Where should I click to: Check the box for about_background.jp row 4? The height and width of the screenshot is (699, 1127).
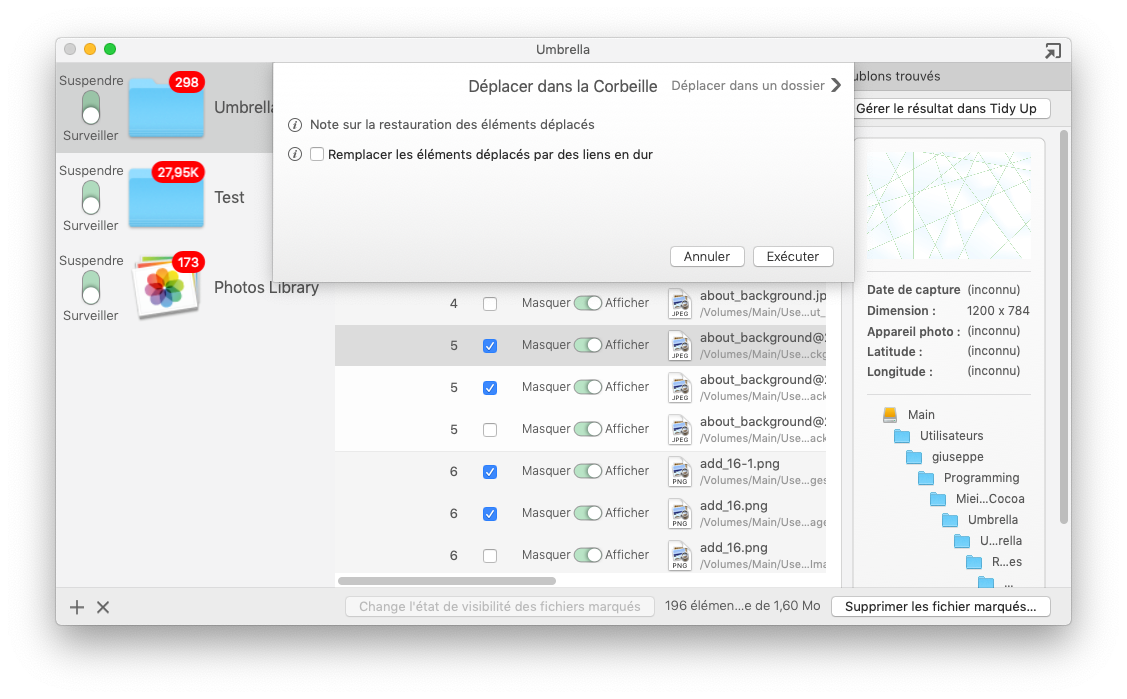tap(490, 304)
